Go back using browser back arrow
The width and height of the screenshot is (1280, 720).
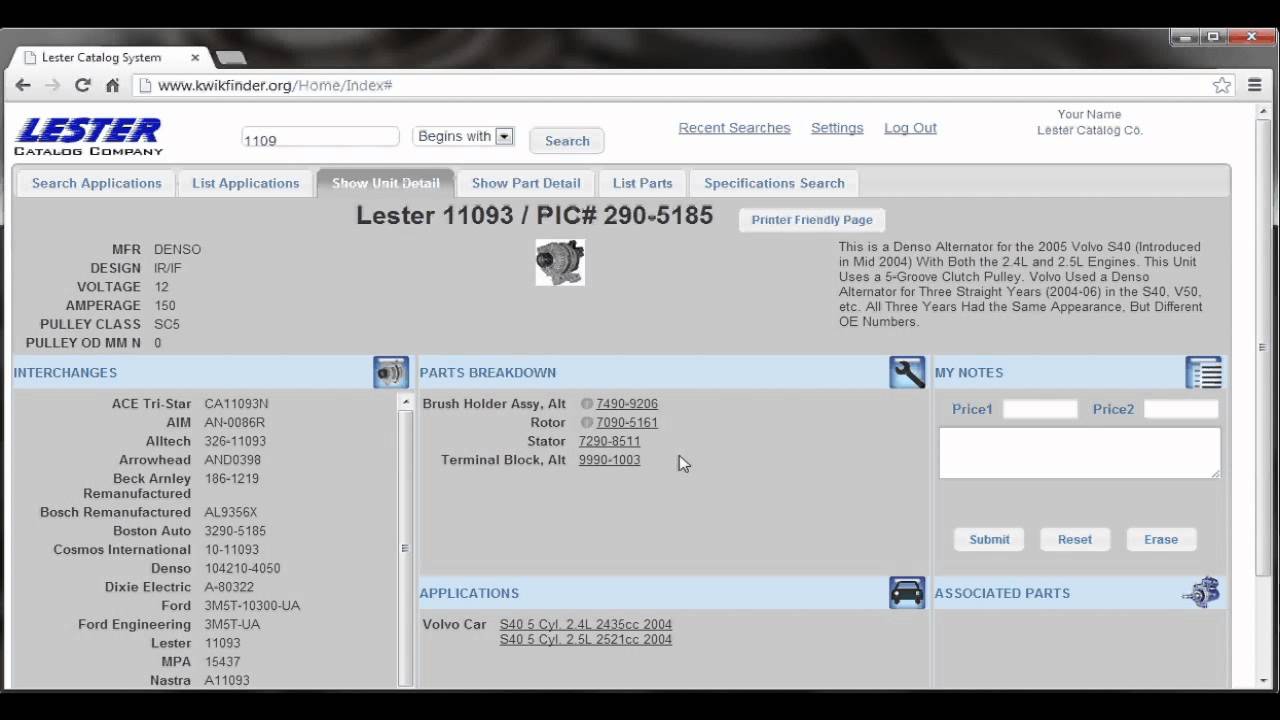tap(23, 85)
